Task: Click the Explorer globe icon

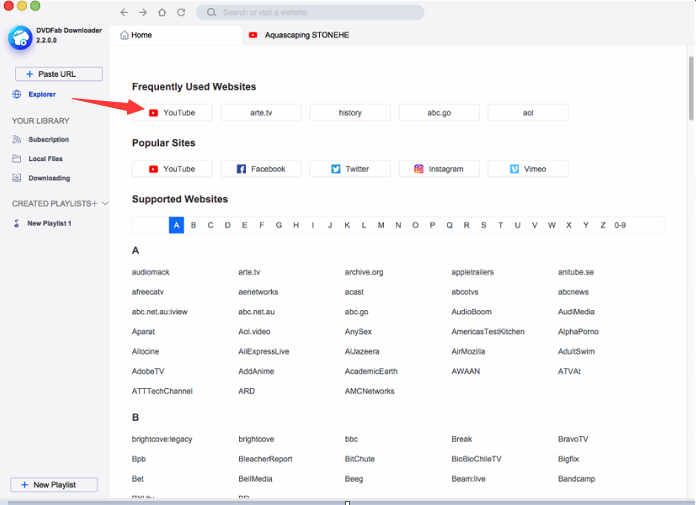Action: click(x=17, y=94)
